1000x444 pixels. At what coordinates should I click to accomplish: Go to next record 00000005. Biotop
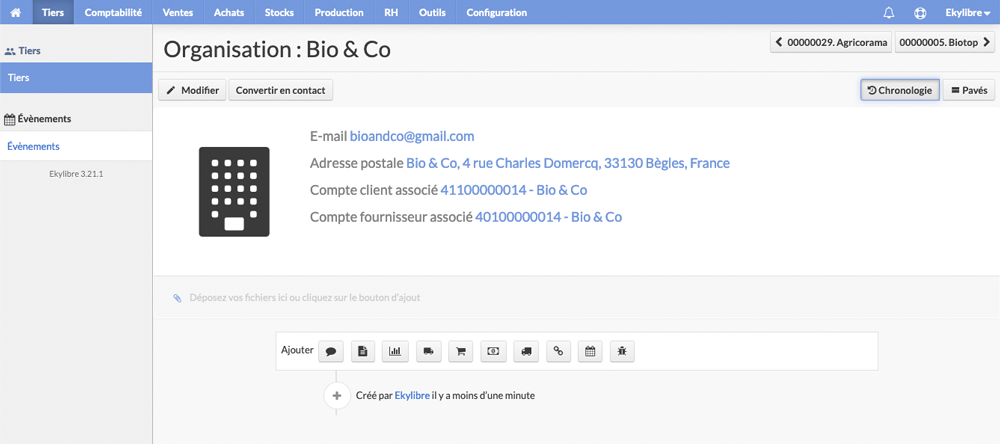(945, 43)
